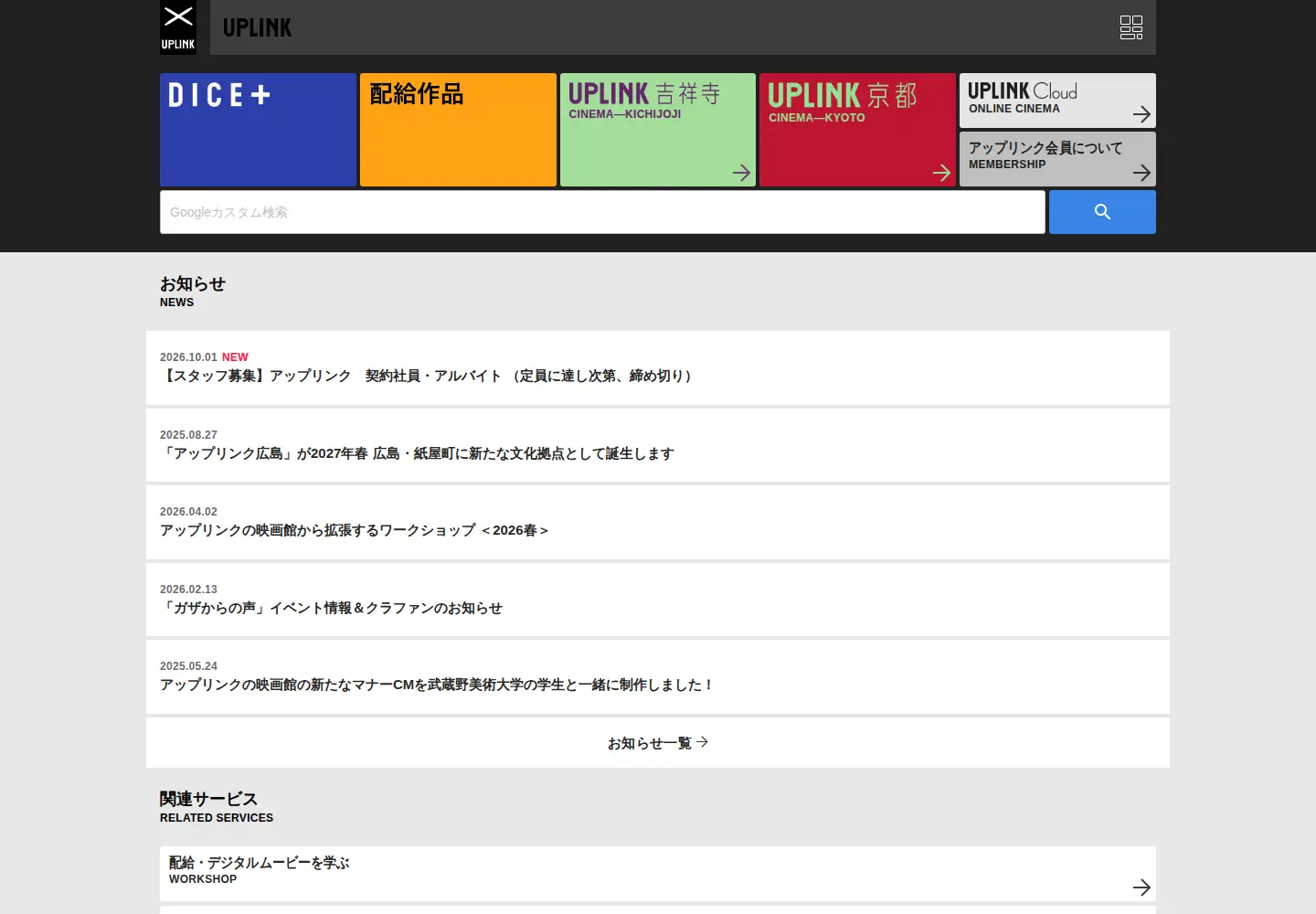1316x914 pixels.
Task: Click the UPLINK X logo icon
Action: [x=178, y=27]
